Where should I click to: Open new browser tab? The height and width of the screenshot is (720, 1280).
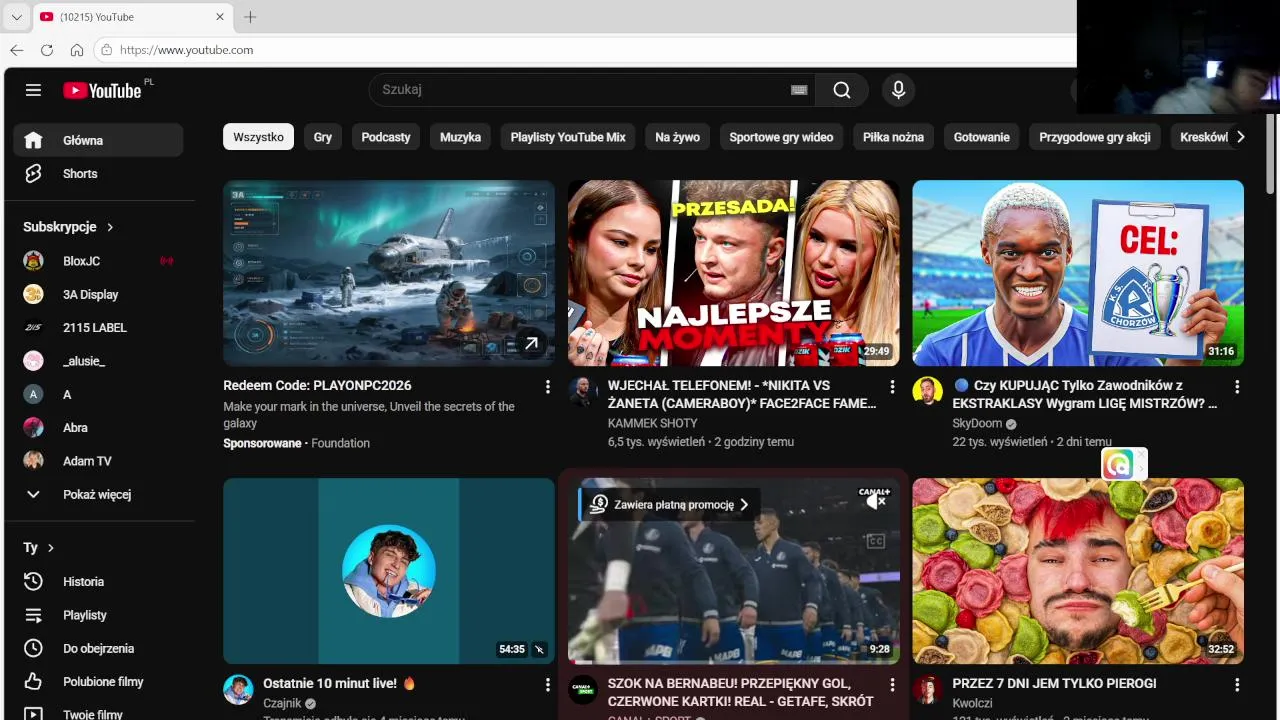coord(250,17)
